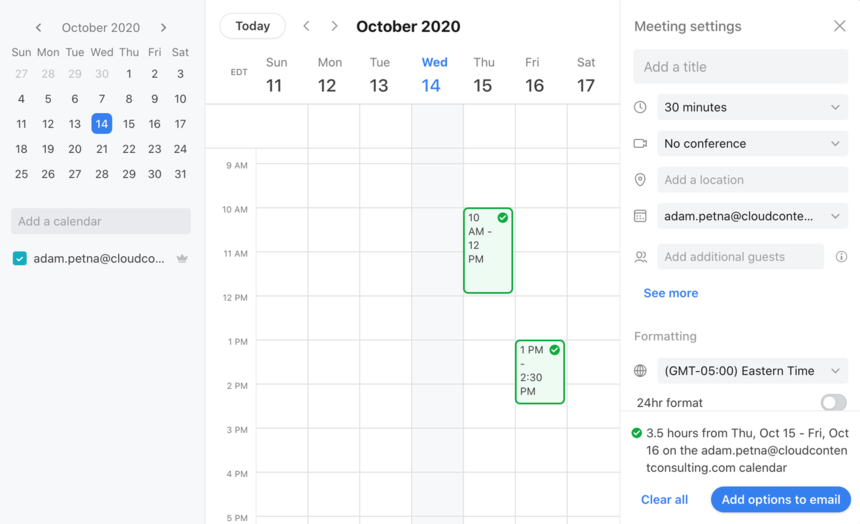Click the crown icon beside adam.petna calendar
This screenshot has height=524, width=860.
182,258
